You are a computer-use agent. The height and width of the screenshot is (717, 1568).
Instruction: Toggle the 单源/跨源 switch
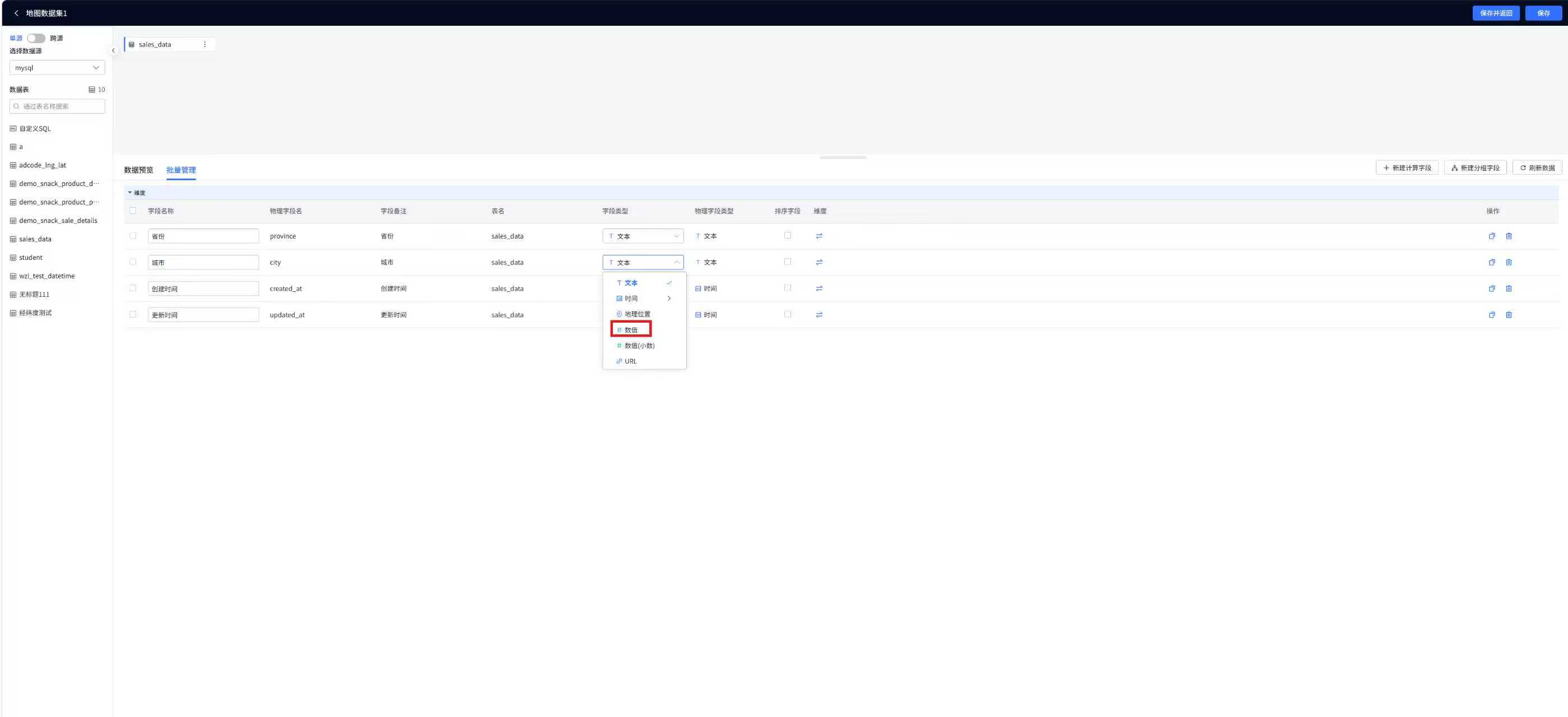point(36,38)
